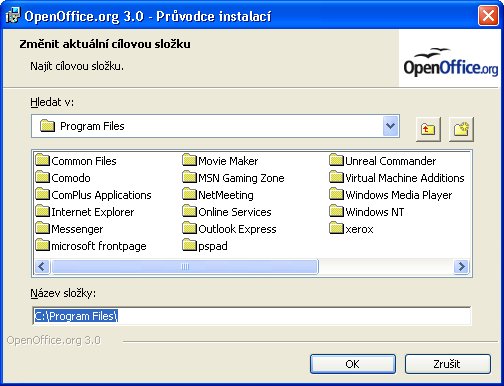The height and width of the screenshot is (386, 504).
Task: Click the folder list right scroll arrow
Action: [x=462, y=266]
